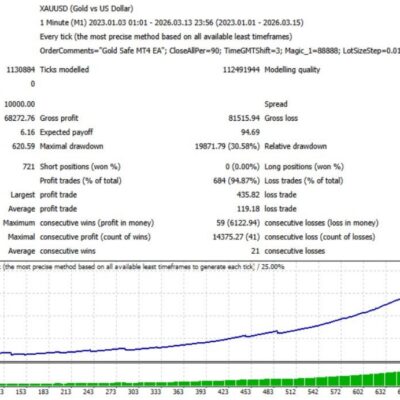Image resolution: width=400 pixels, height=400 pixels.
Task: Select the 14375.27 (41) value
Action: (236, 237)
